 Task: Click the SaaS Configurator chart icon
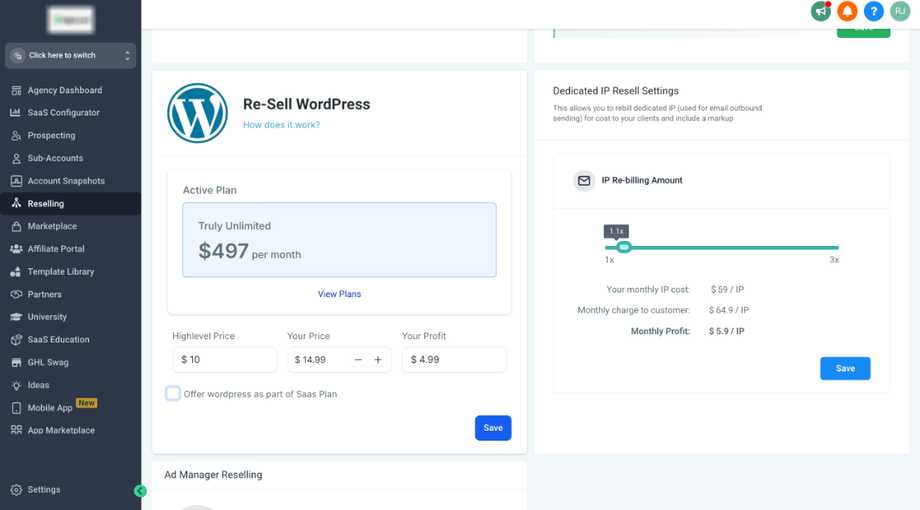click(16, 113)
